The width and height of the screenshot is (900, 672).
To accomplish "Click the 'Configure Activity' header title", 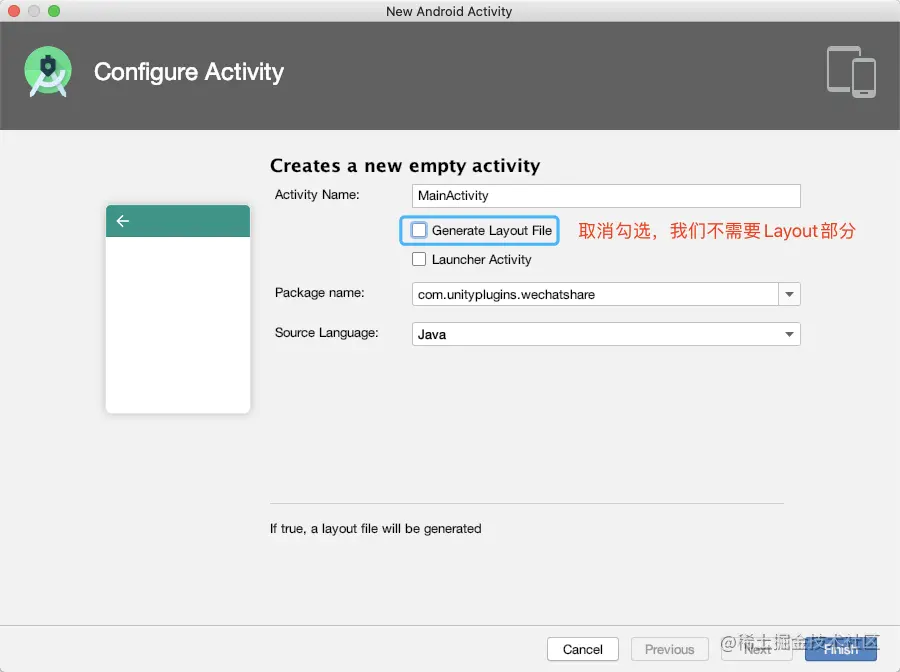I will point(189,72).
